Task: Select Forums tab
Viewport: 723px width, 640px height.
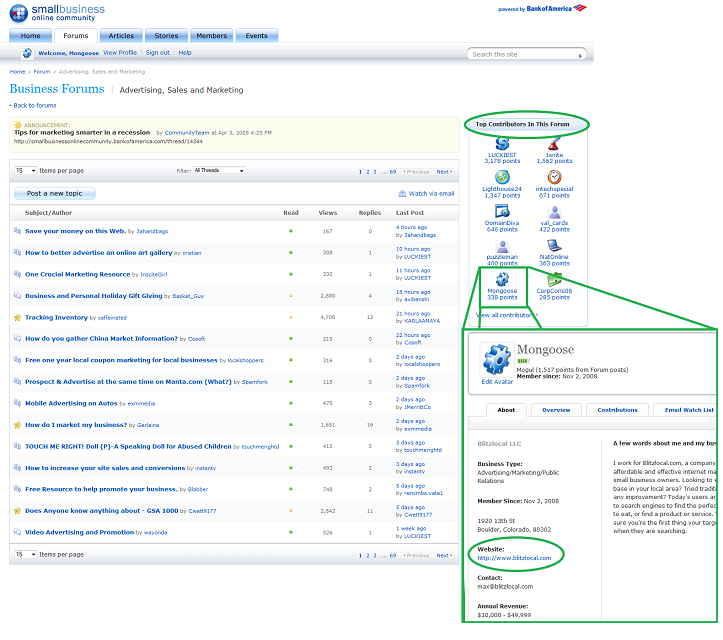Action: pos(76,36)
